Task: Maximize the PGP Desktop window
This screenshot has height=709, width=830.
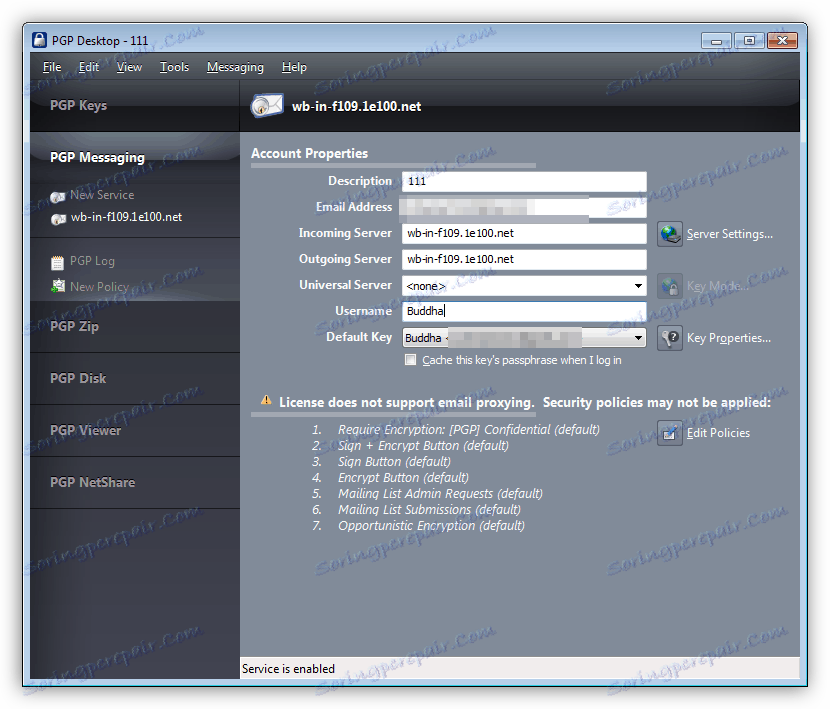Action: pos(749,41)
